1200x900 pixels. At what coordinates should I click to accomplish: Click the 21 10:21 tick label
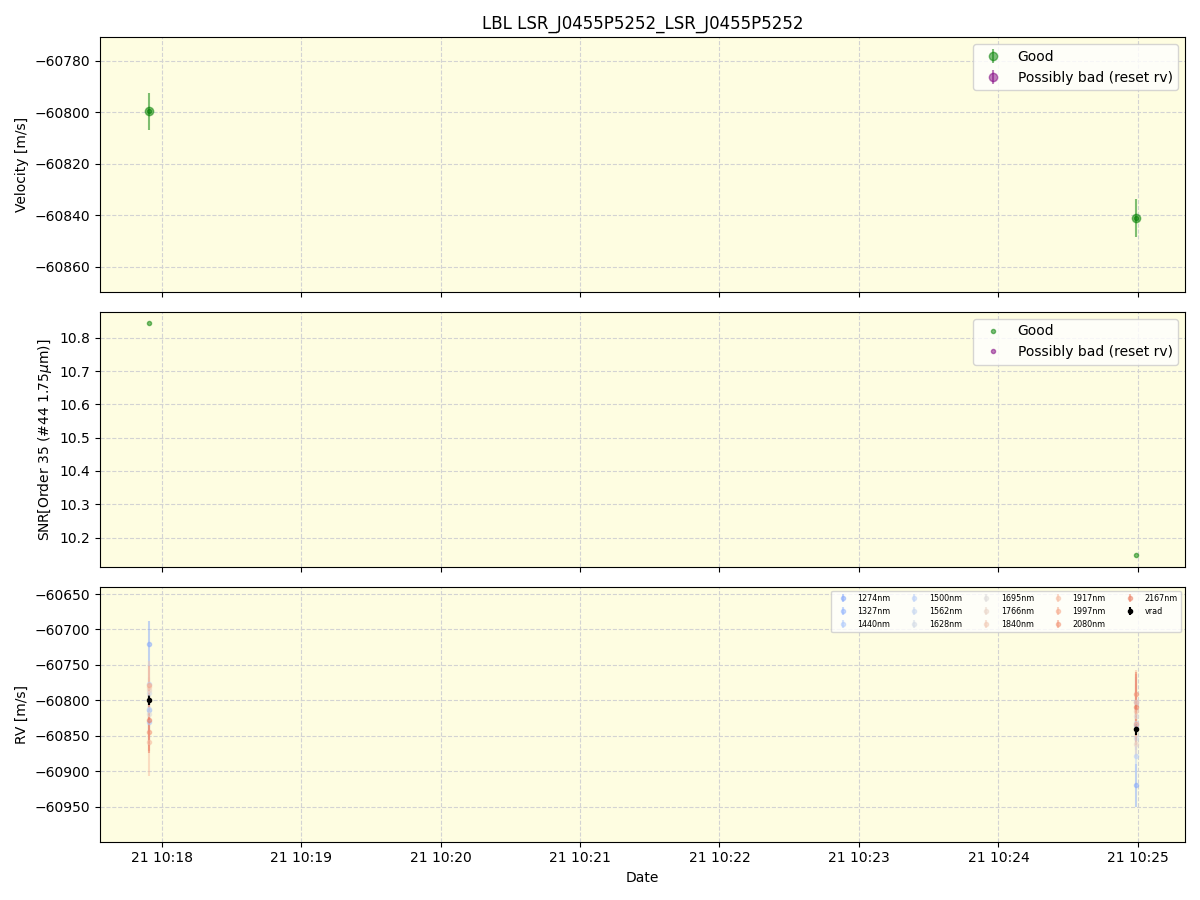[580, 858]
